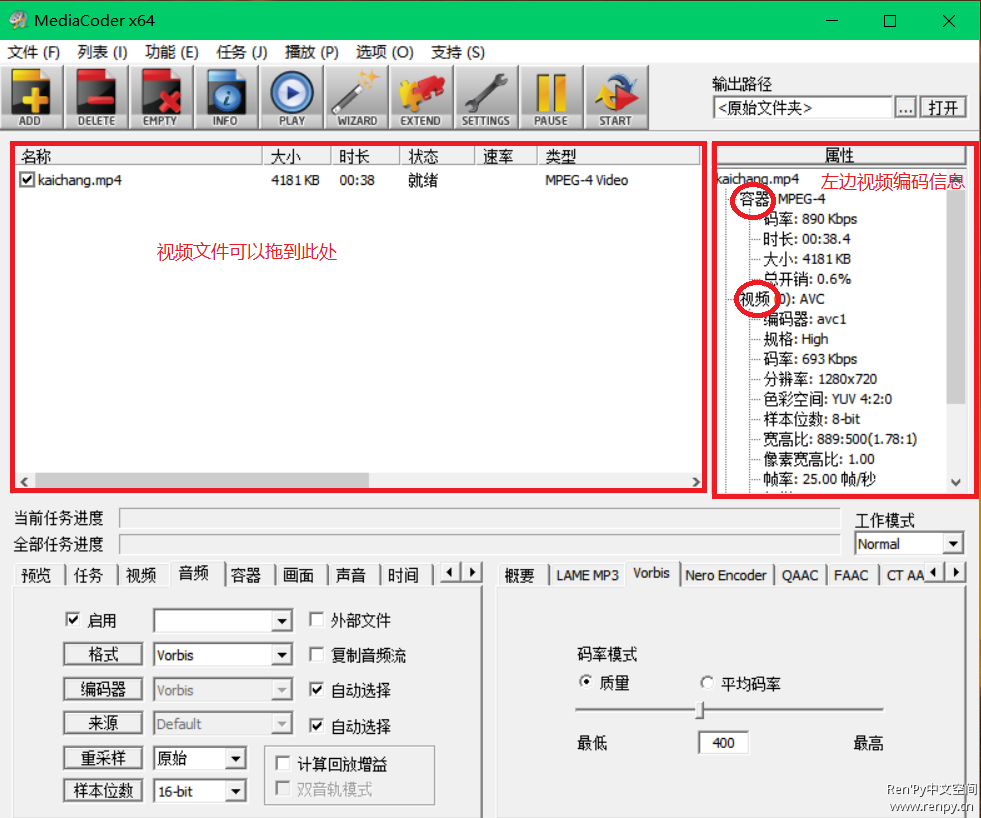The height and width of the screenshot is (818, 981).
Task: Click the DELETE toolbar icon
Action: click(x=96, y=98)
